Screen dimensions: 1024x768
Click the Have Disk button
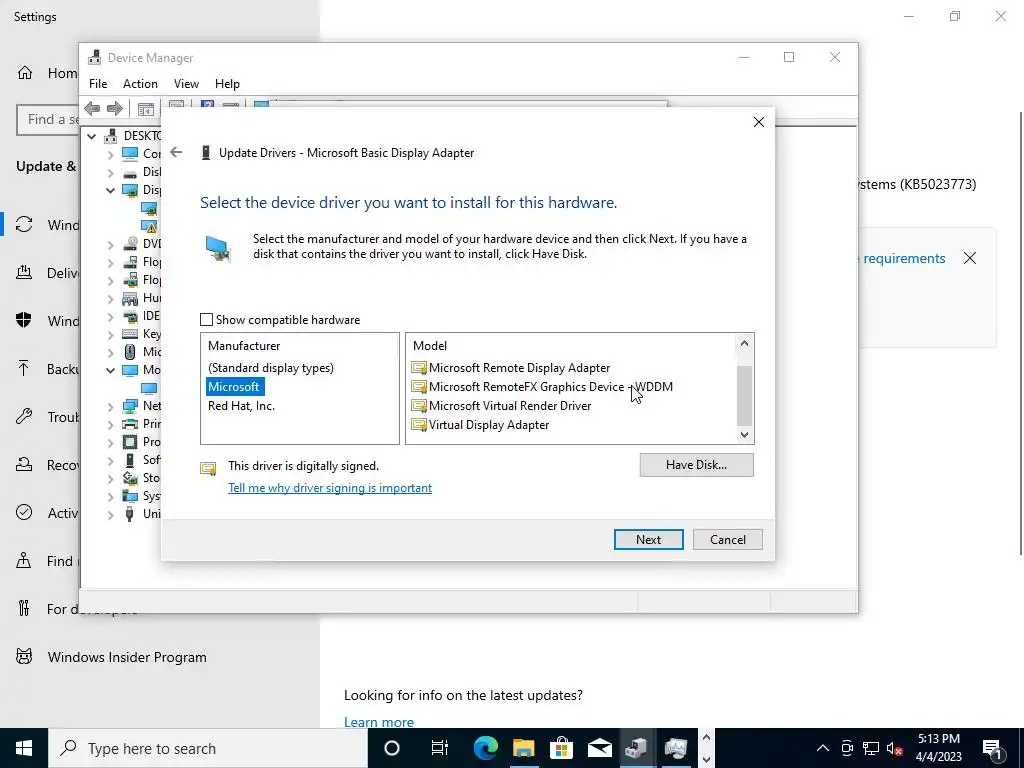coord(696,465)
